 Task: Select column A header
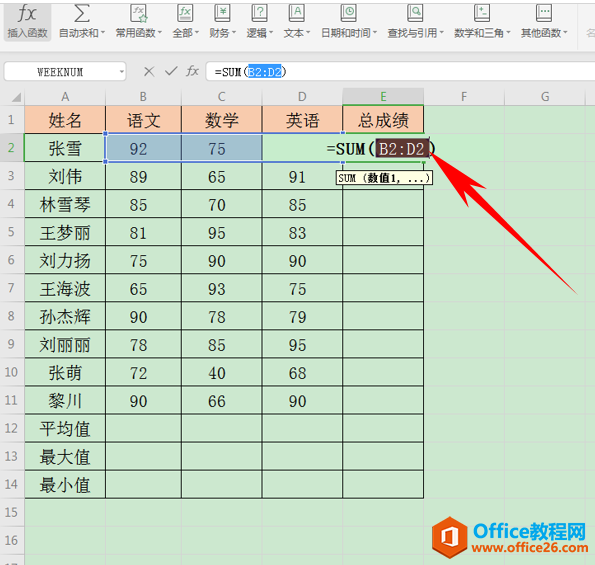click(65, 97)
